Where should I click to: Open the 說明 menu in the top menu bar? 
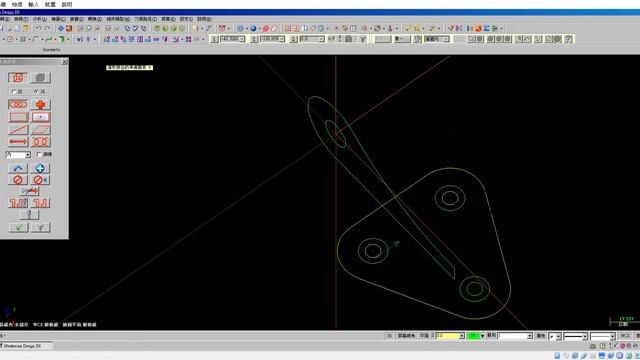[x=67, y=4]
